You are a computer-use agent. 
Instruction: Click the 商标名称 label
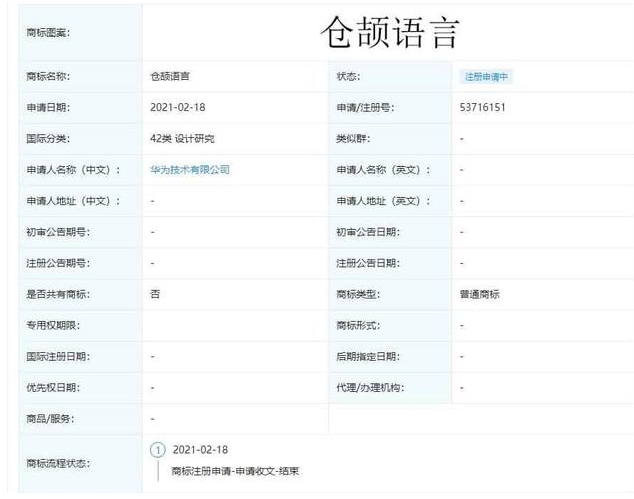click(x=48, y=76)
